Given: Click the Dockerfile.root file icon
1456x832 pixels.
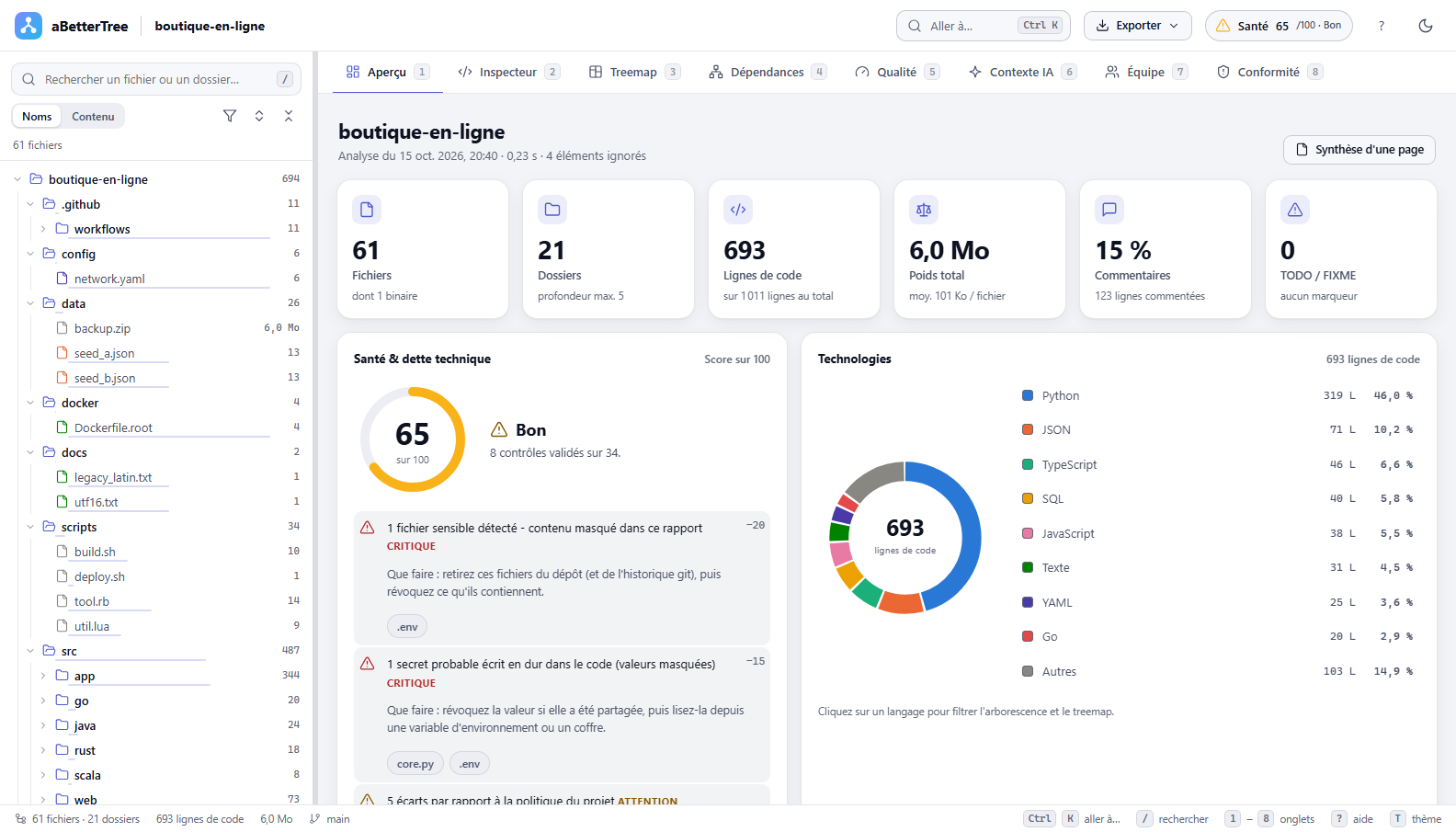Looking at the screenshot, I should [x=63, y=427].
